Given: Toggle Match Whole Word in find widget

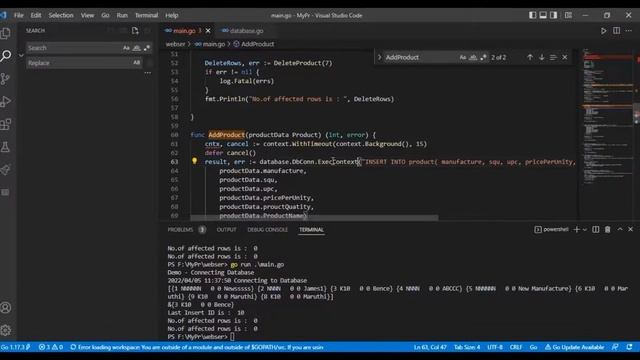Looking at the screenshot, I should [473, 57].
